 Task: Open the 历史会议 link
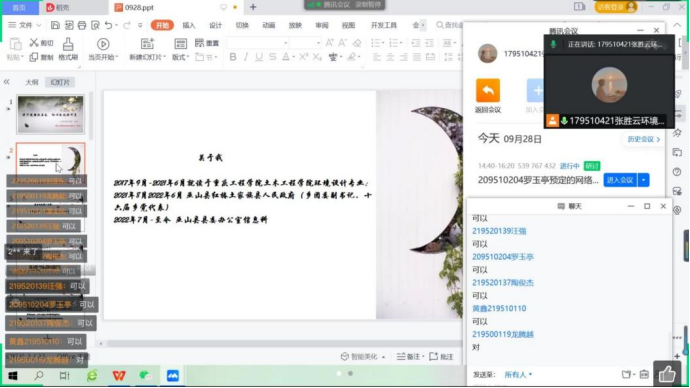[x=643, y=139]
